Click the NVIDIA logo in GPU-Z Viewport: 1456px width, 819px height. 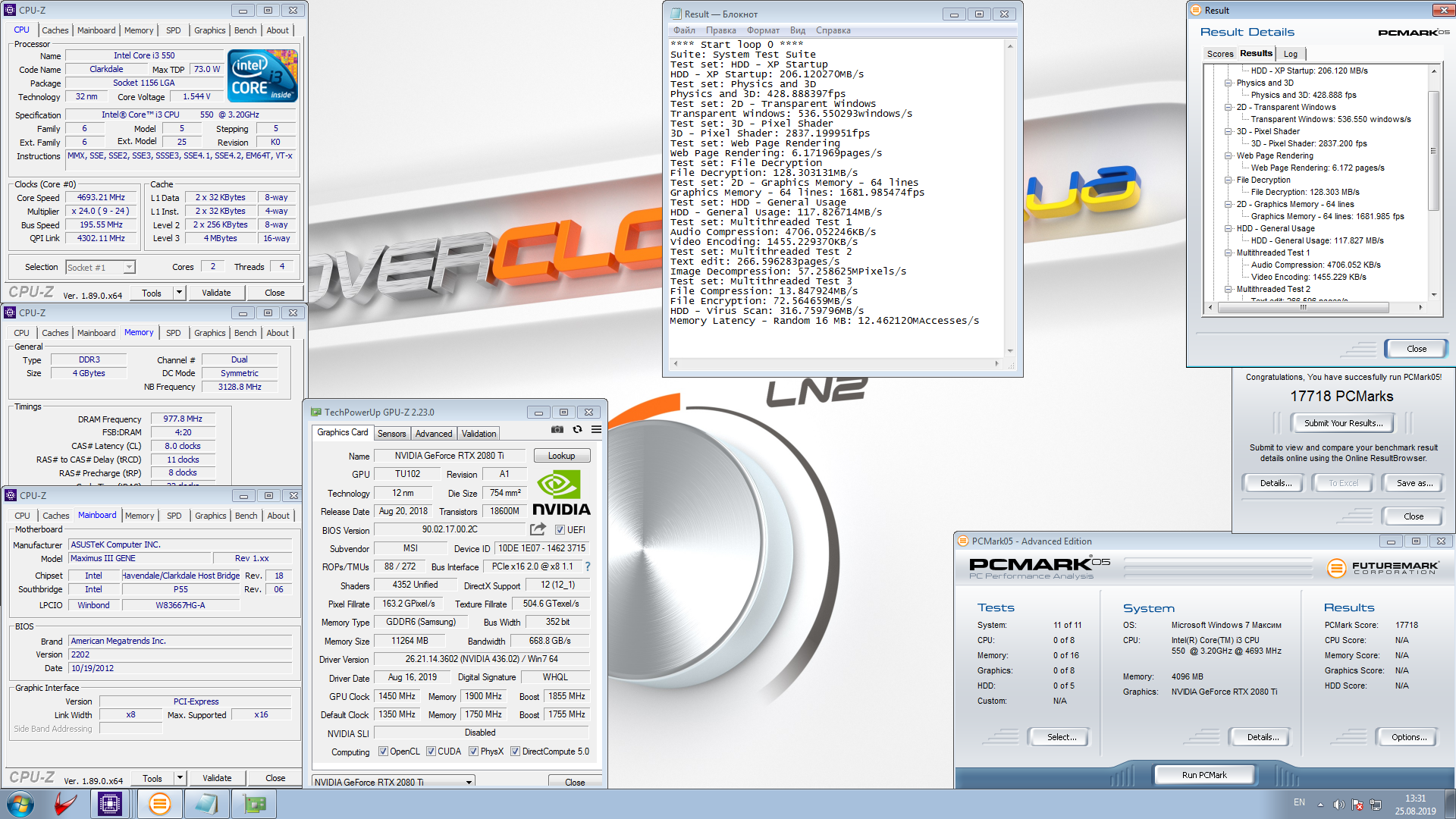560,493
